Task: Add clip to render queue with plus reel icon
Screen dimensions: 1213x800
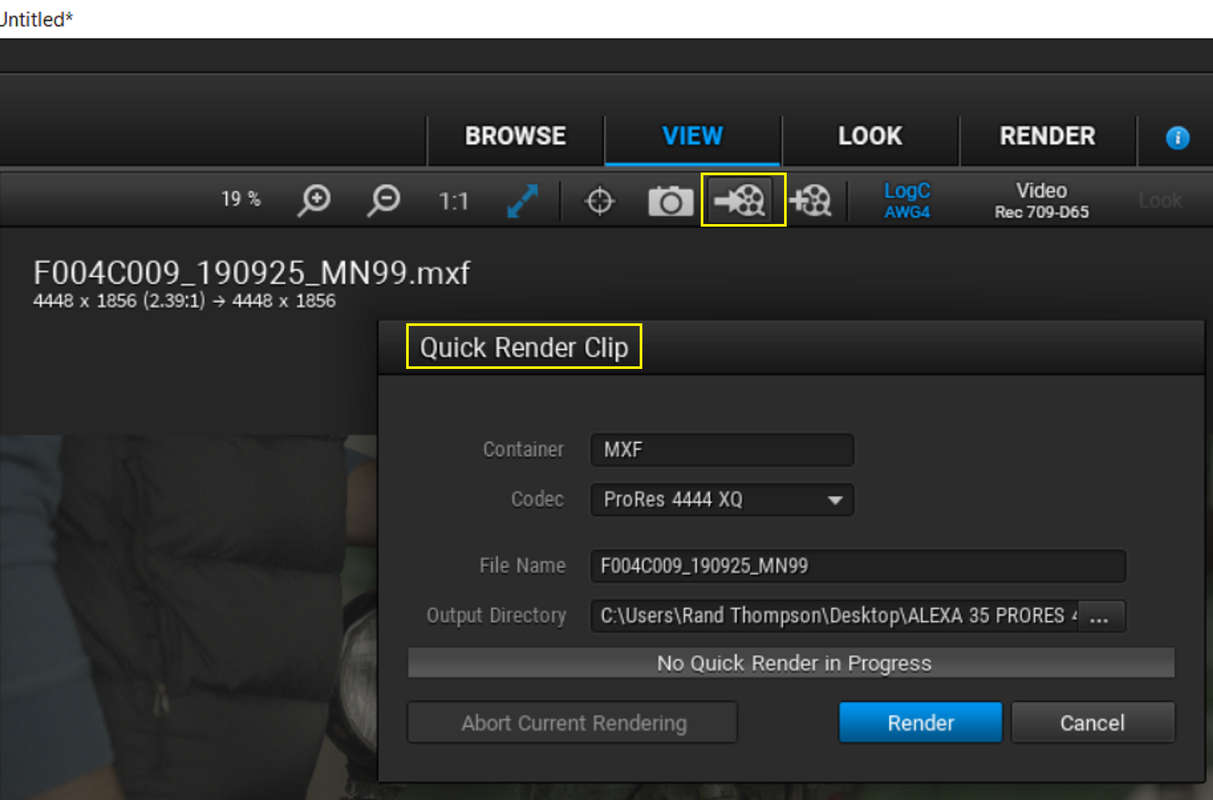Action: (810, 200)
